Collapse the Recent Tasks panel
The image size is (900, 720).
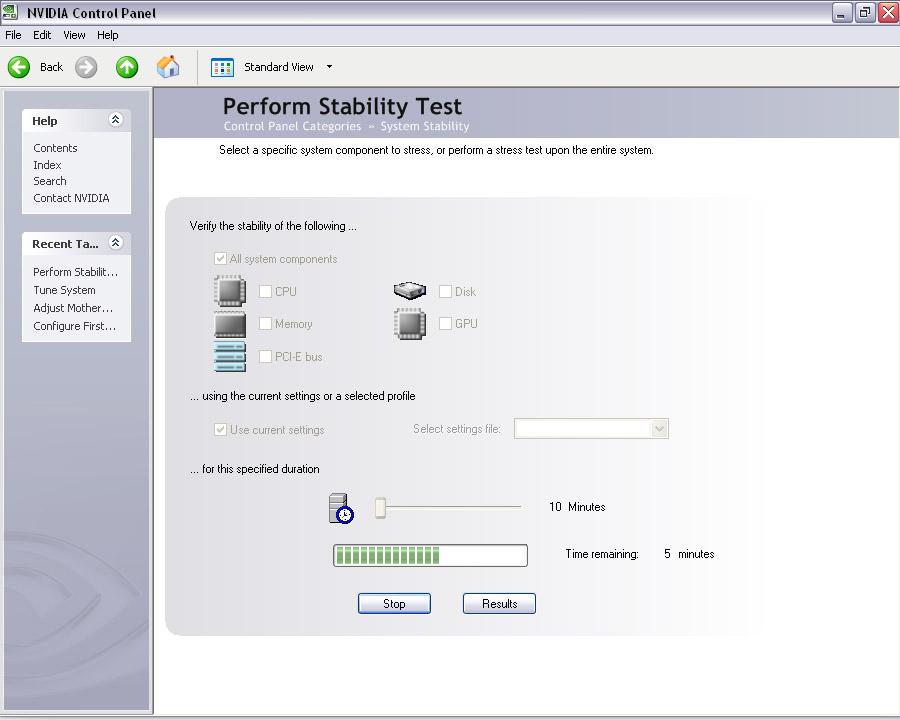pyautogui.click(x=115, y=242)
